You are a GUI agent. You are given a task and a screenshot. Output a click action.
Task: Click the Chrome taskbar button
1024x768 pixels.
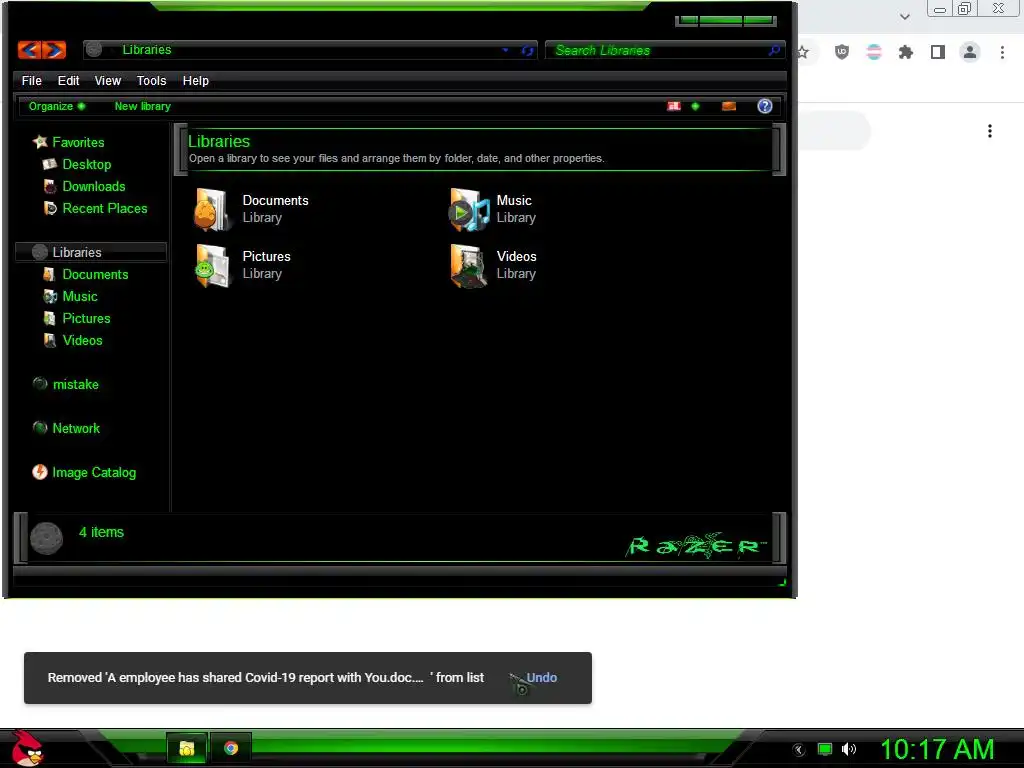click(231, 748)
